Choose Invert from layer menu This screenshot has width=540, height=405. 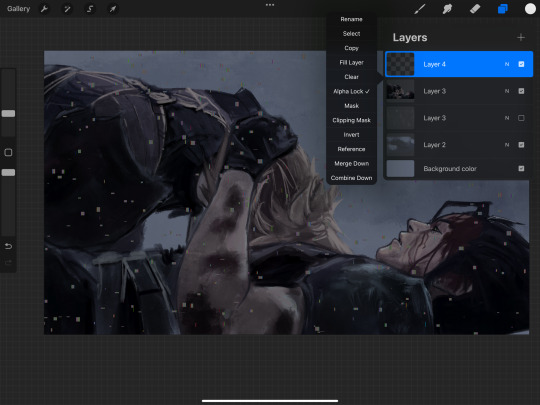pos(351,135)
